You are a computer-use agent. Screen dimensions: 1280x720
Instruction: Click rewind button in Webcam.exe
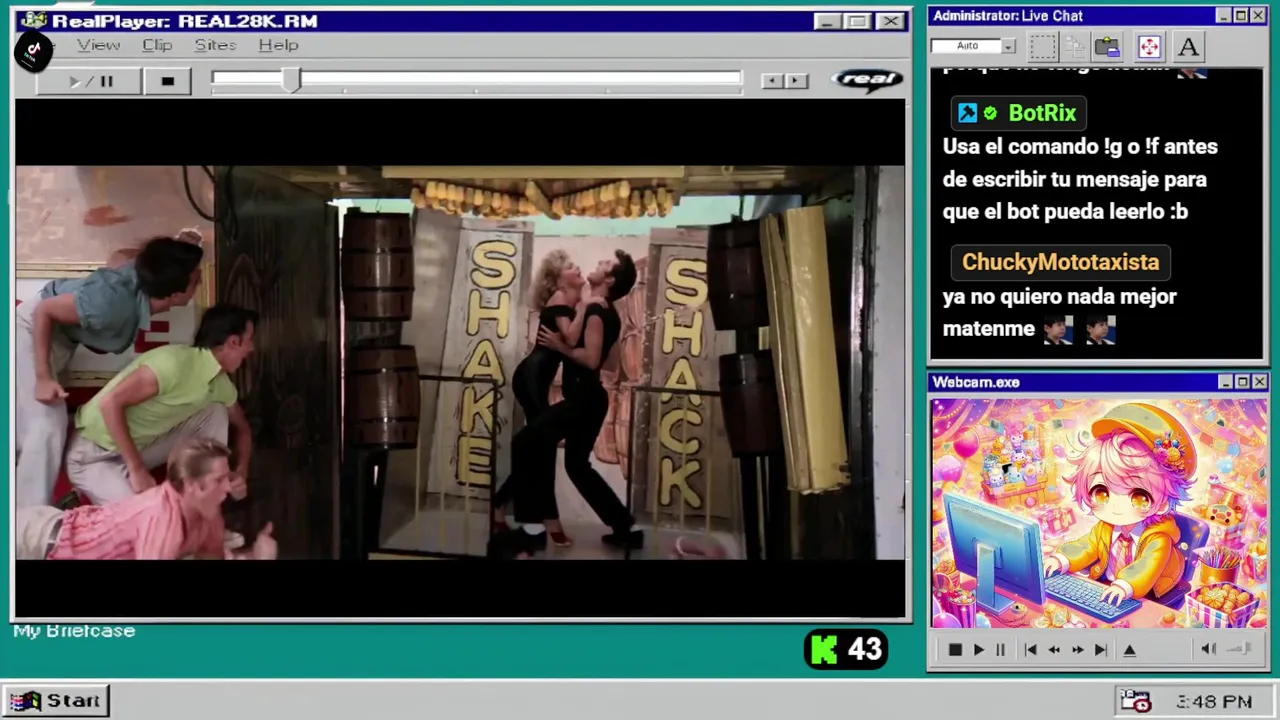pos(1054,650)
